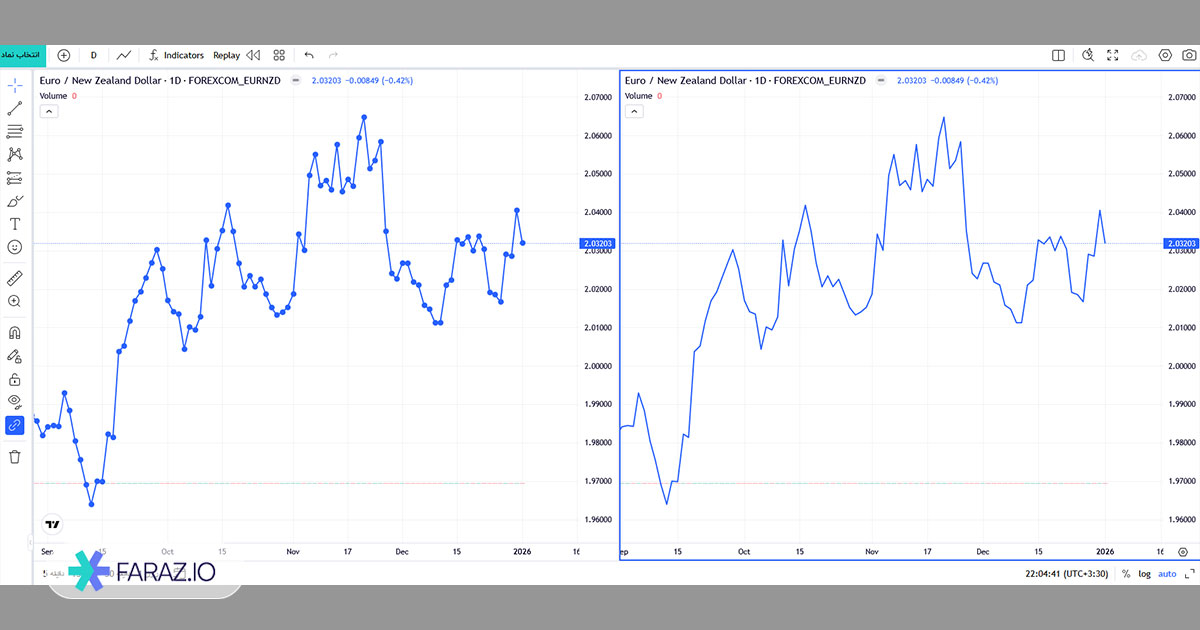The image size is (1200, 630).
Task: Collapse the left chart legend arrow
Action: click(x=48, y=111)
